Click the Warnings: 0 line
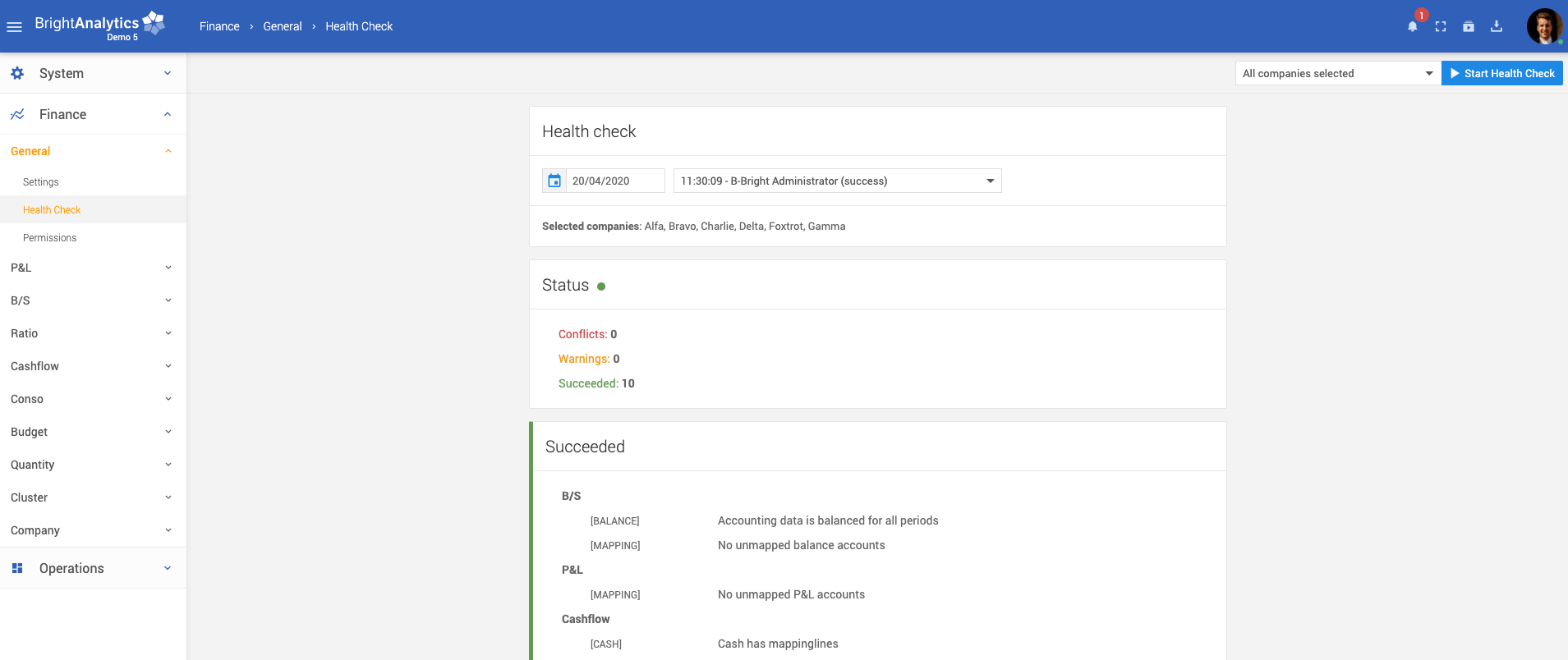The image size is (1568, 660). (589, 359)
